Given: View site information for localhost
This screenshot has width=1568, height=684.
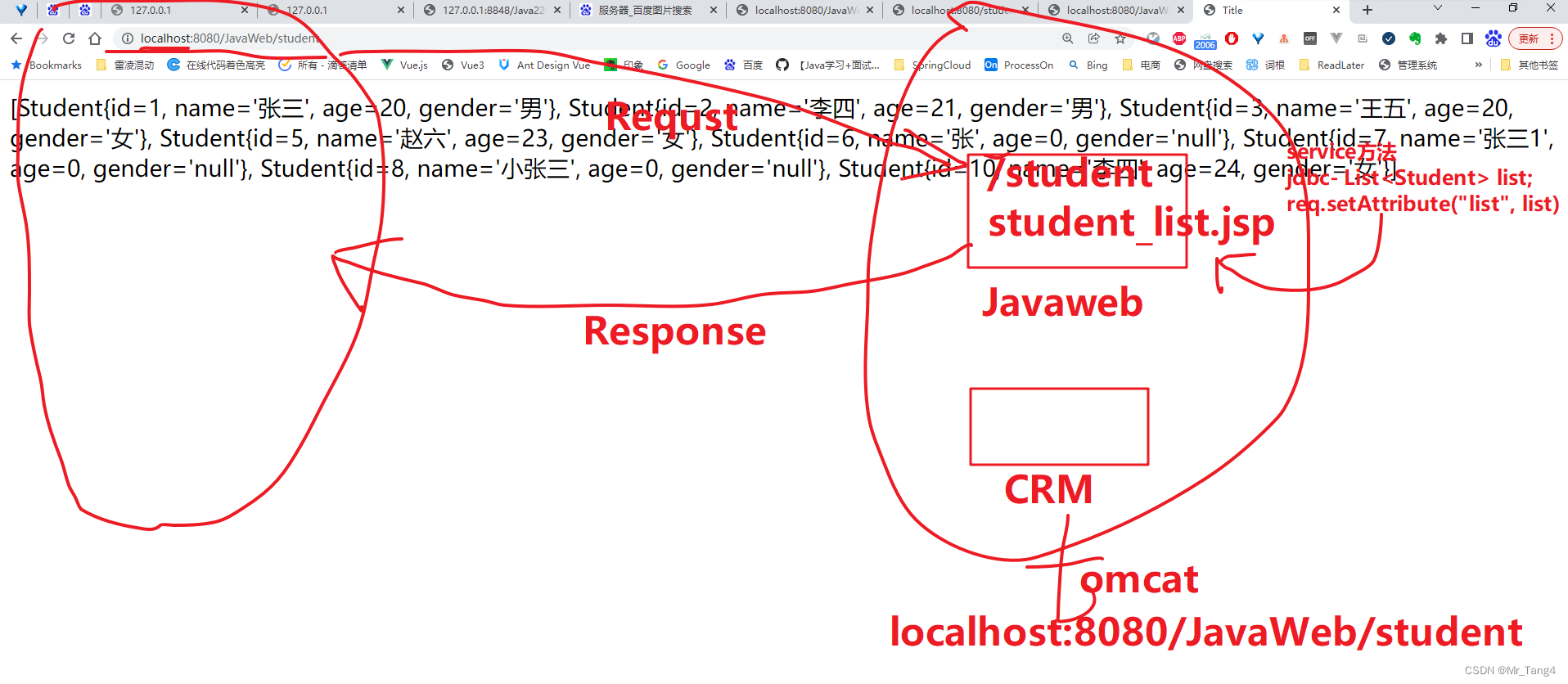Looking at the screenshot, I should point(127,38).
